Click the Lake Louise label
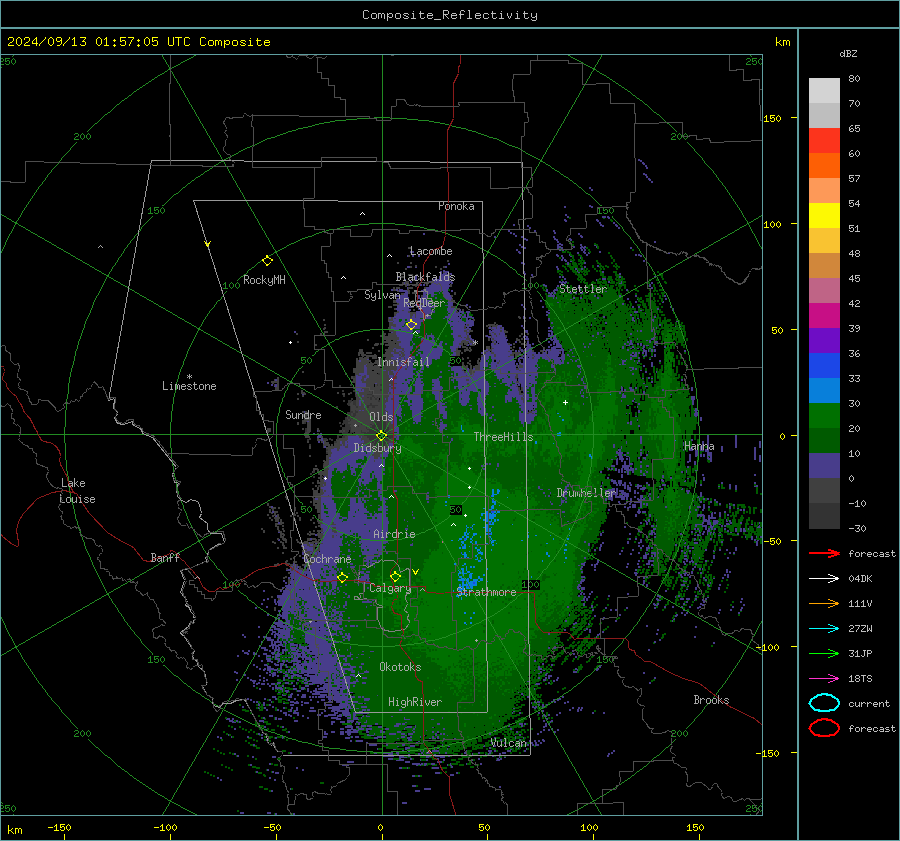Screen dimensions: 900x841 [77, 491]
